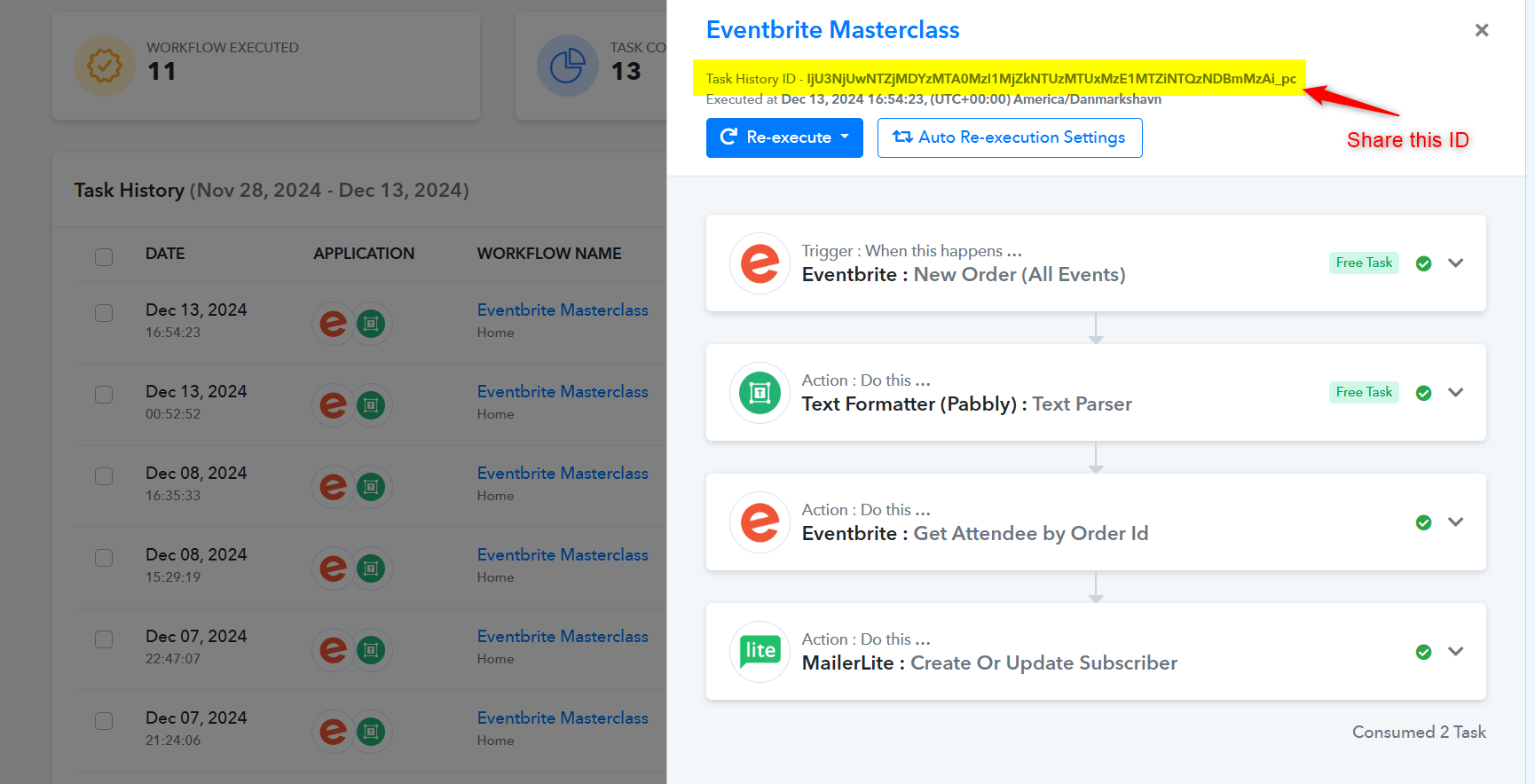Viewport: 1535px width, 784px height.
Task: Expand the Text Formatter Text Parser step
Action: pyautogui.click(x=1456, y=393)
